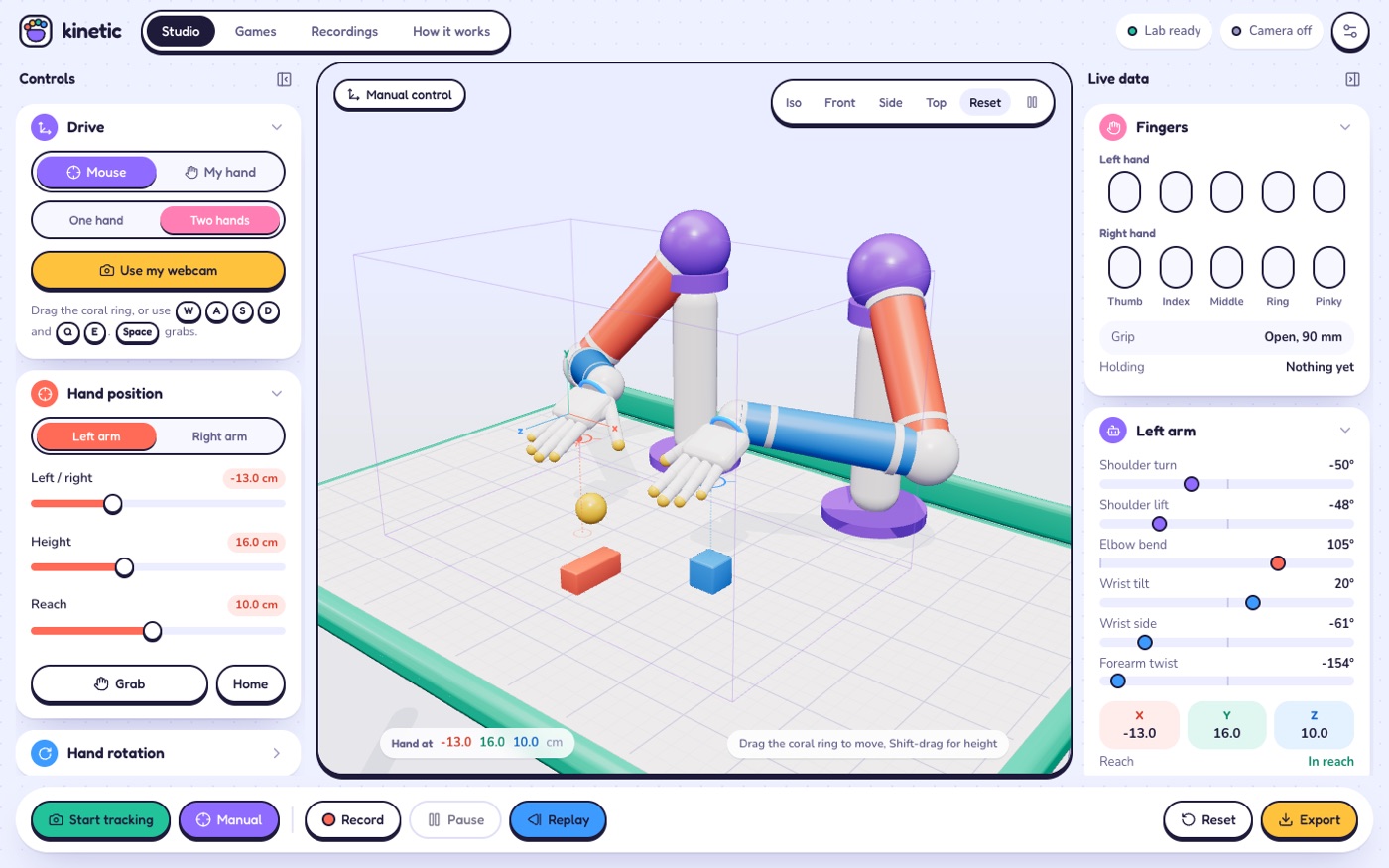Select the right hand Pinky indicator
Image resolution: width=1389 pixels, height=868 pixels.
pos(1328,267)
